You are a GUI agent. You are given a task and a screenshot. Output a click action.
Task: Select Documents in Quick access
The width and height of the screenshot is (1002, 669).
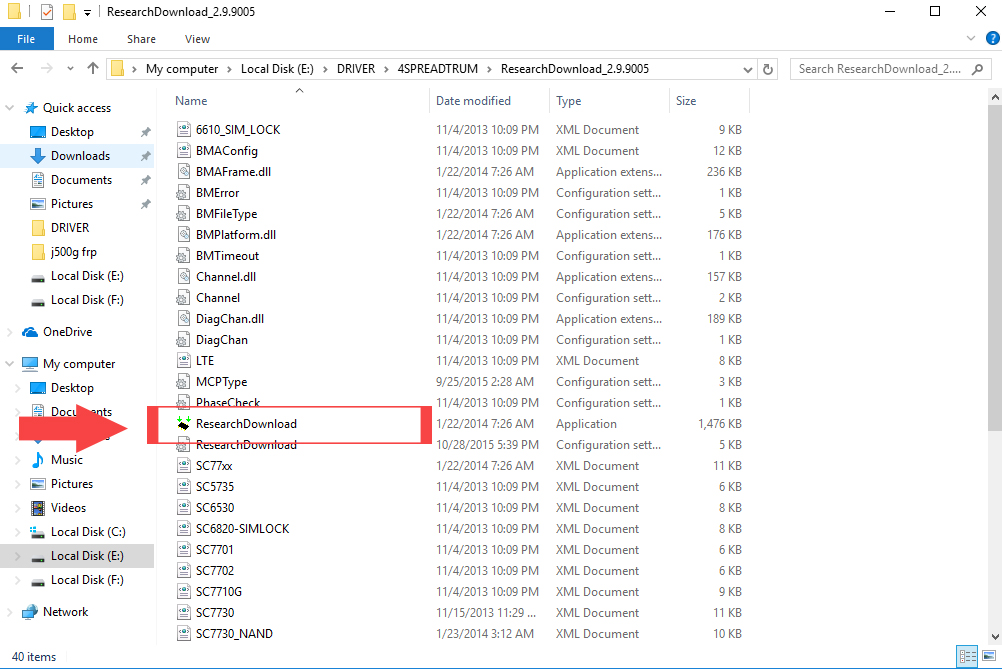pos(81,180)
